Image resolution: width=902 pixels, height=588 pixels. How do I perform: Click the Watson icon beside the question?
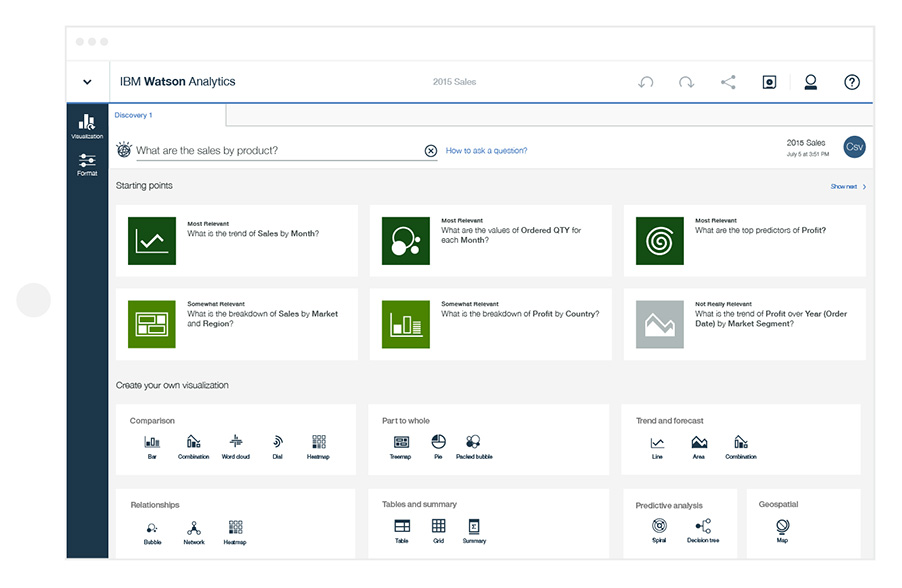point(124,150)
